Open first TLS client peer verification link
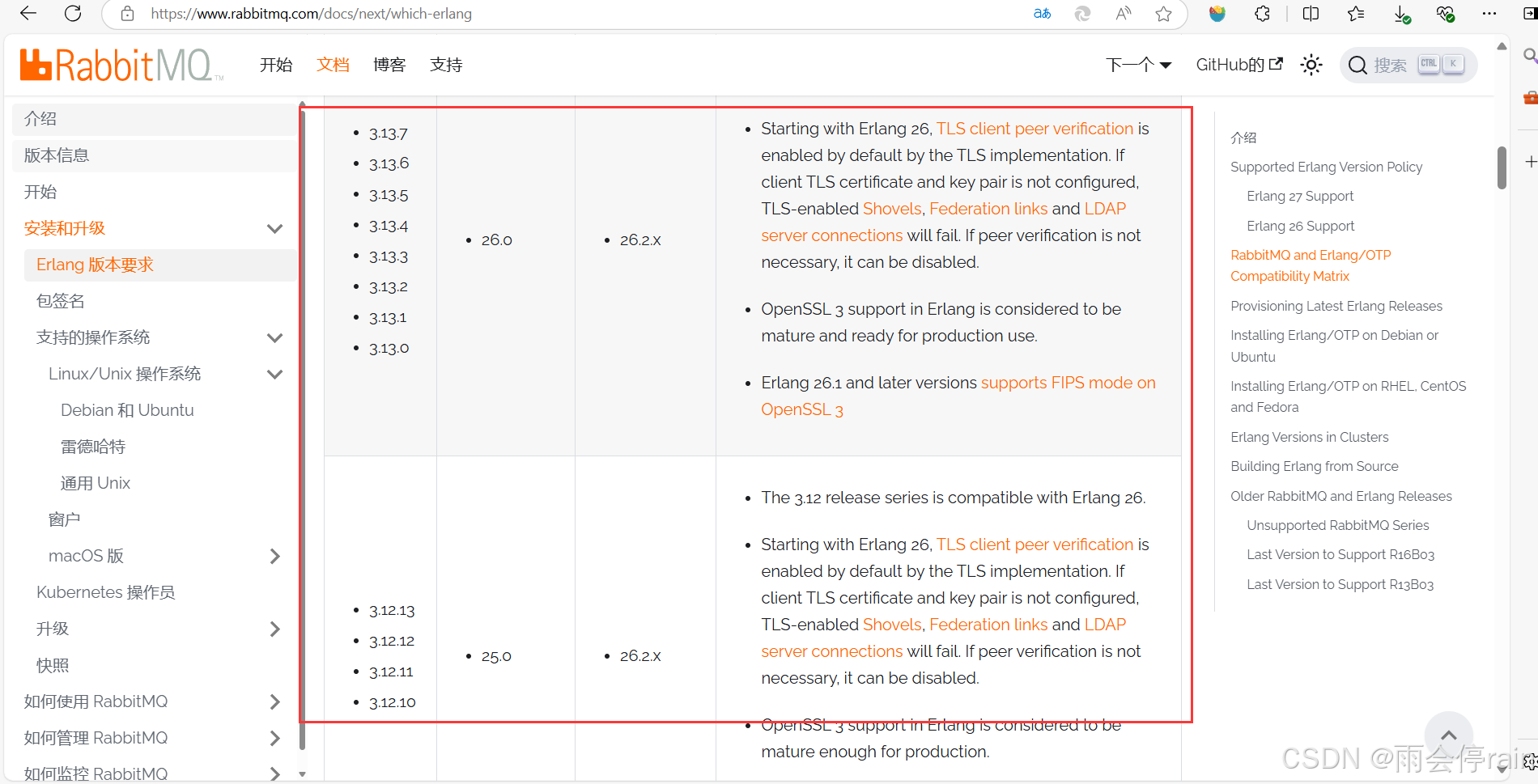 pos(1035,129)
